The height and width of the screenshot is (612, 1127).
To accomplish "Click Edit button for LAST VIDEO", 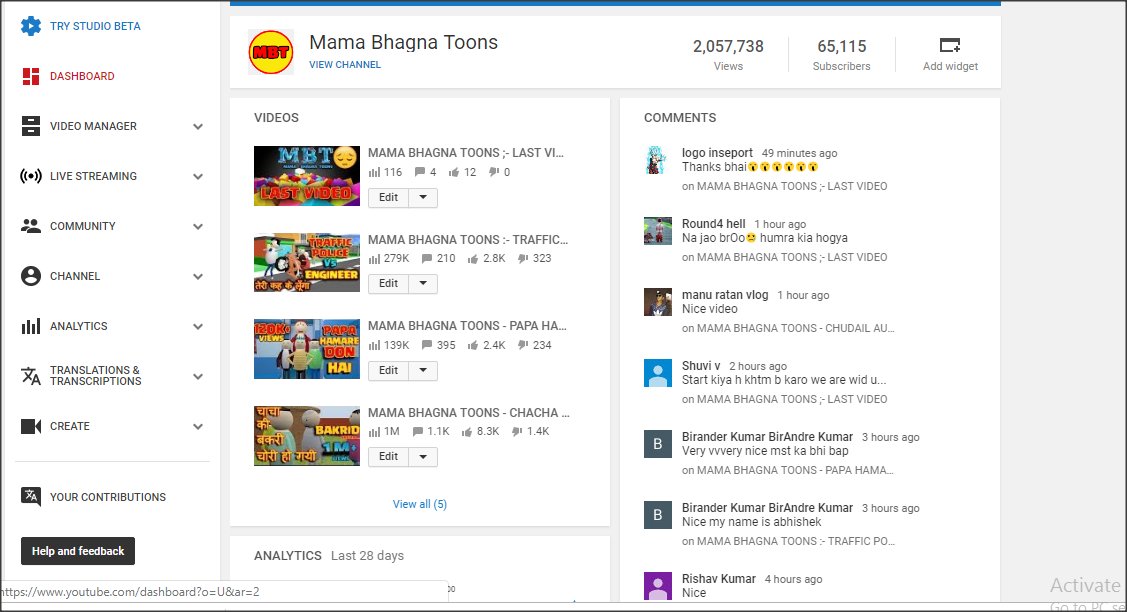I will (x=388, y=197).
